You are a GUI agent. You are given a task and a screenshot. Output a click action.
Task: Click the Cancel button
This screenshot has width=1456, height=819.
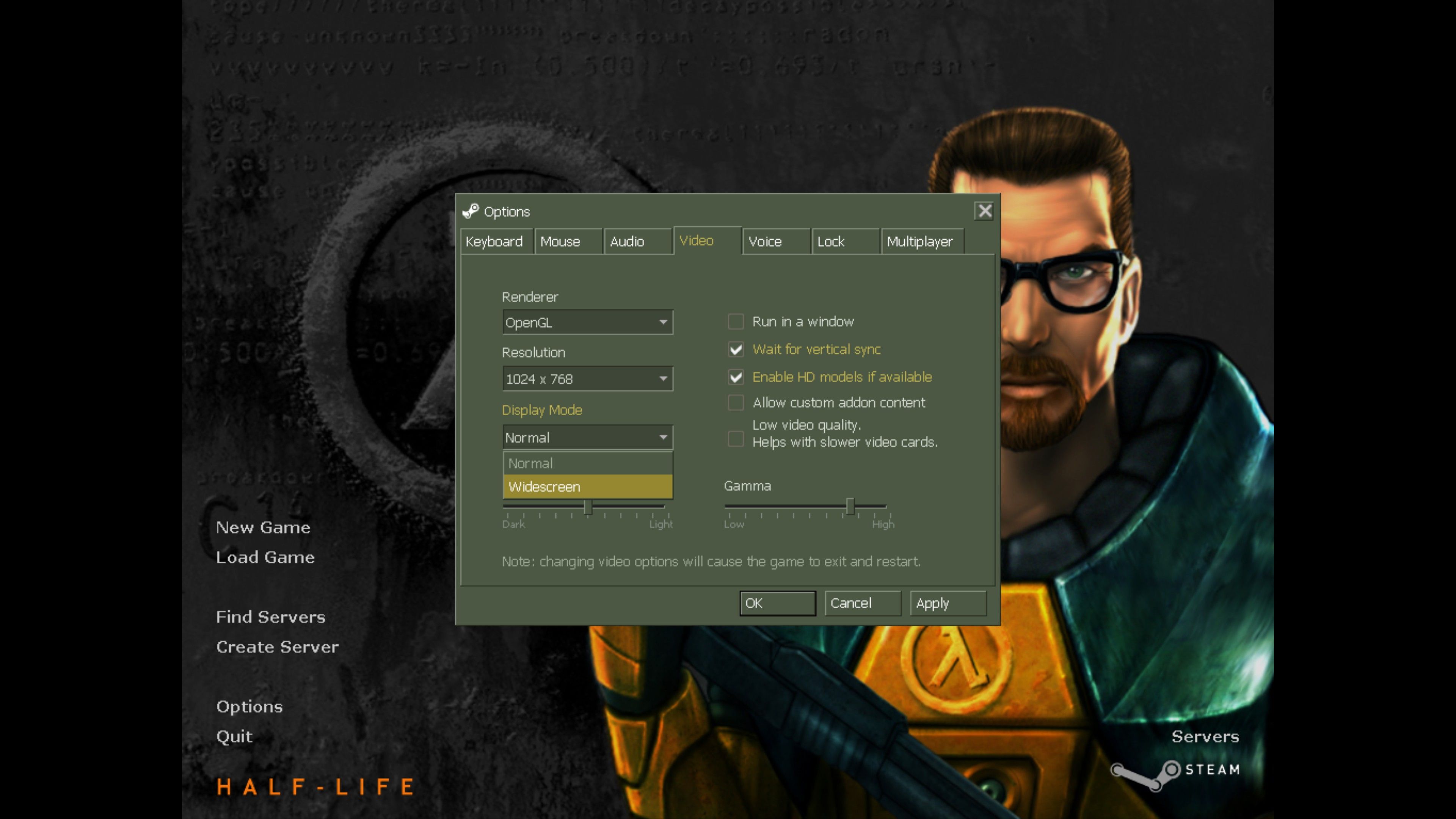point(863,603)
